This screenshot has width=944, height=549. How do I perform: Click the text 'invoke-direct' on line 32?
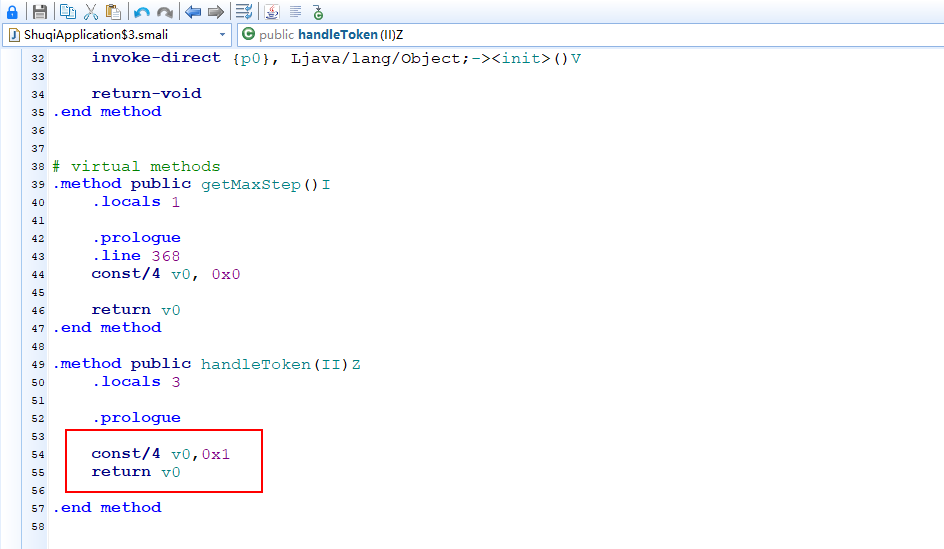[156, 58]
